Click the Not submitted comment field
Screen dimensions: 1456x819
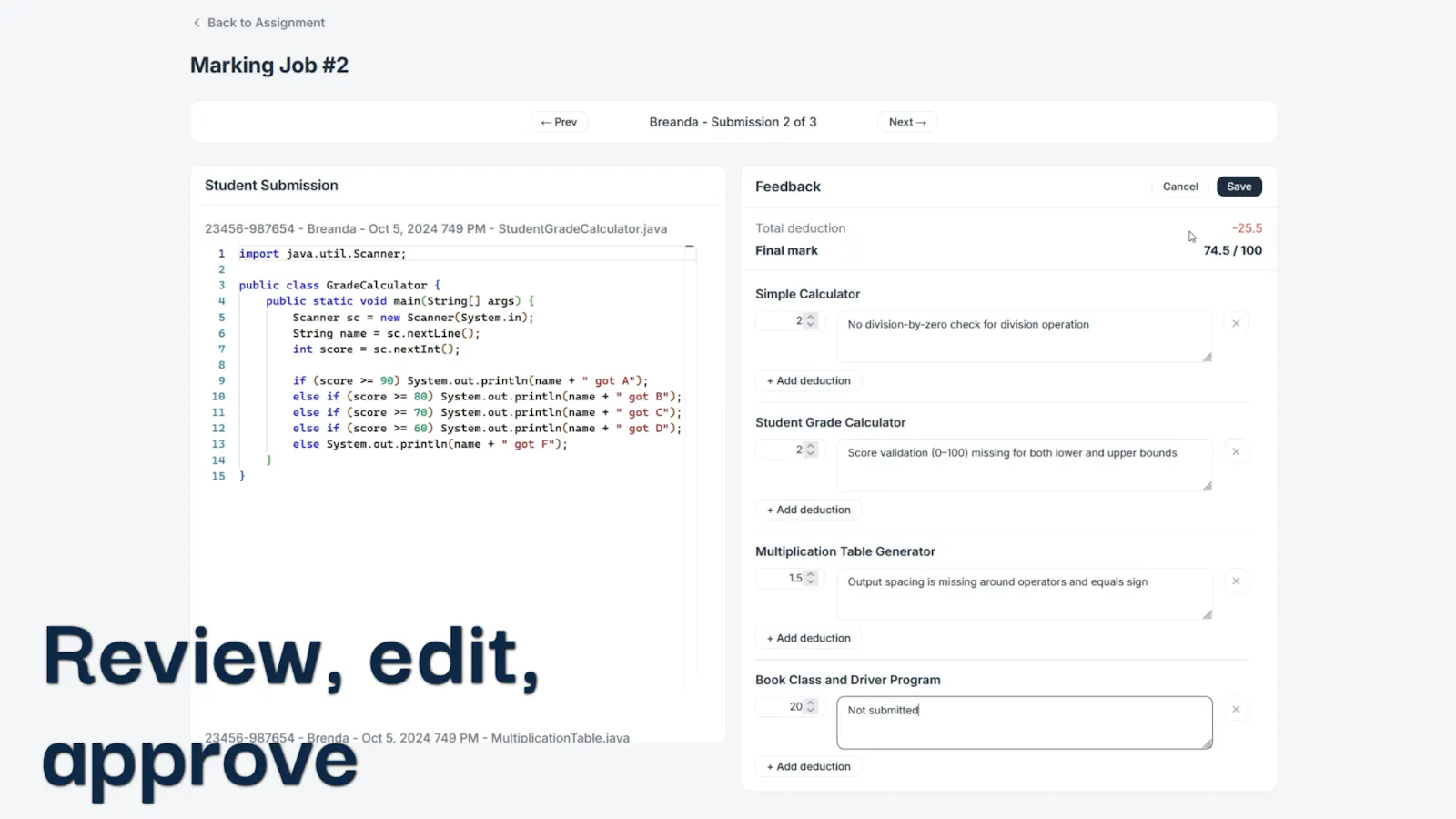coord(1025,723)
